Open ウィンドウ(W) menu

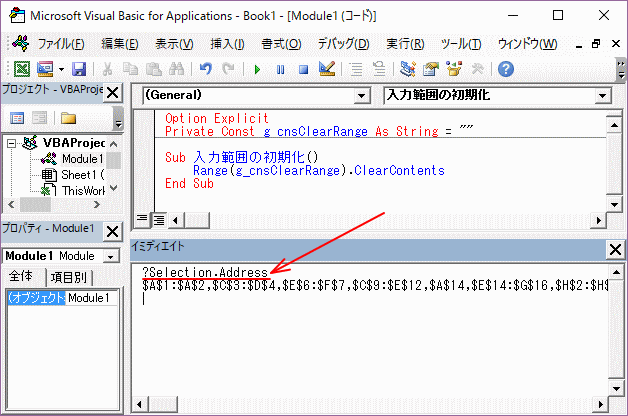point(527,44)
